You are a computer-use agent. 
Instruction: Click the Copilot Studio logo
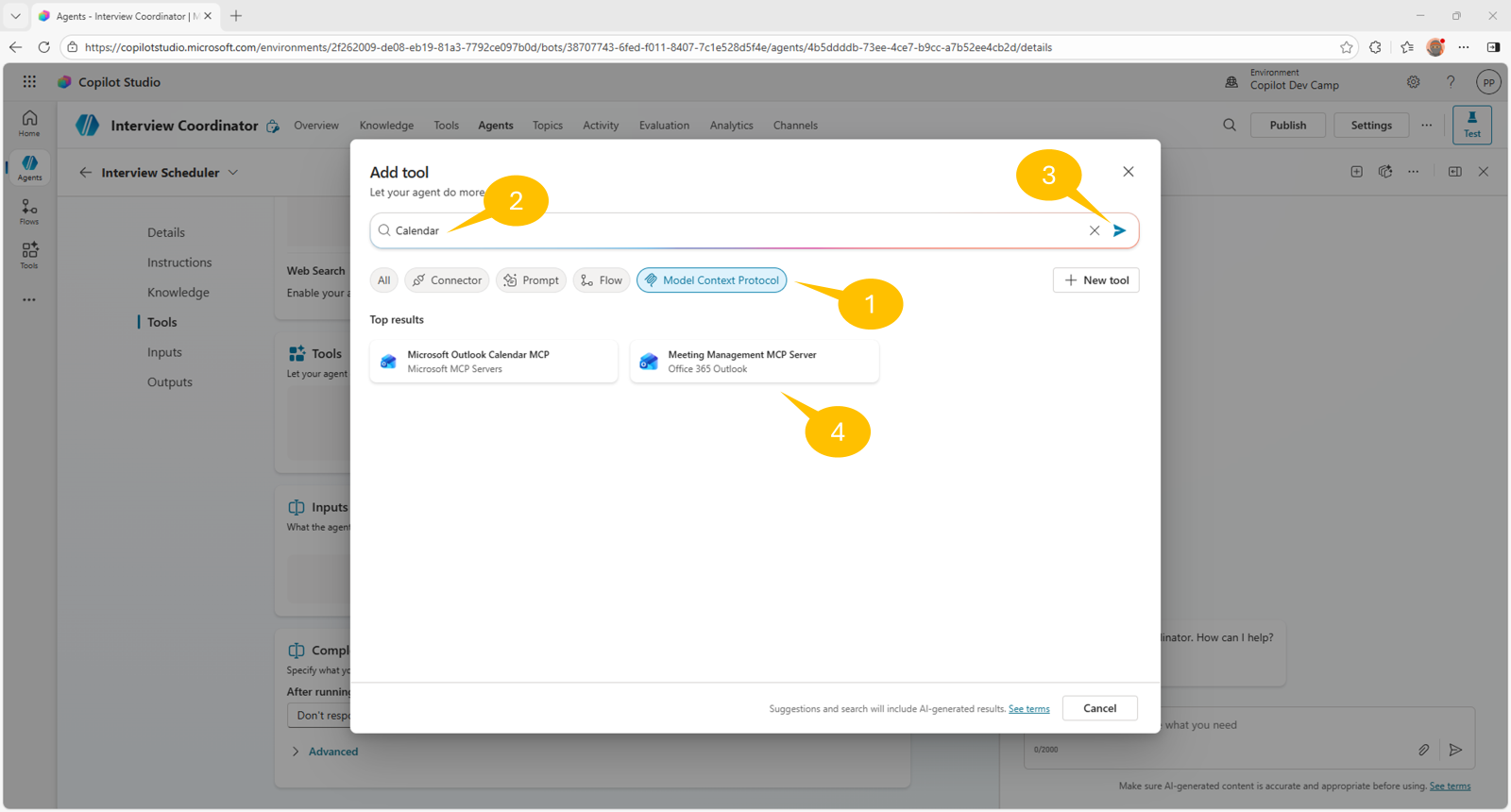click(x=64, y=82)
